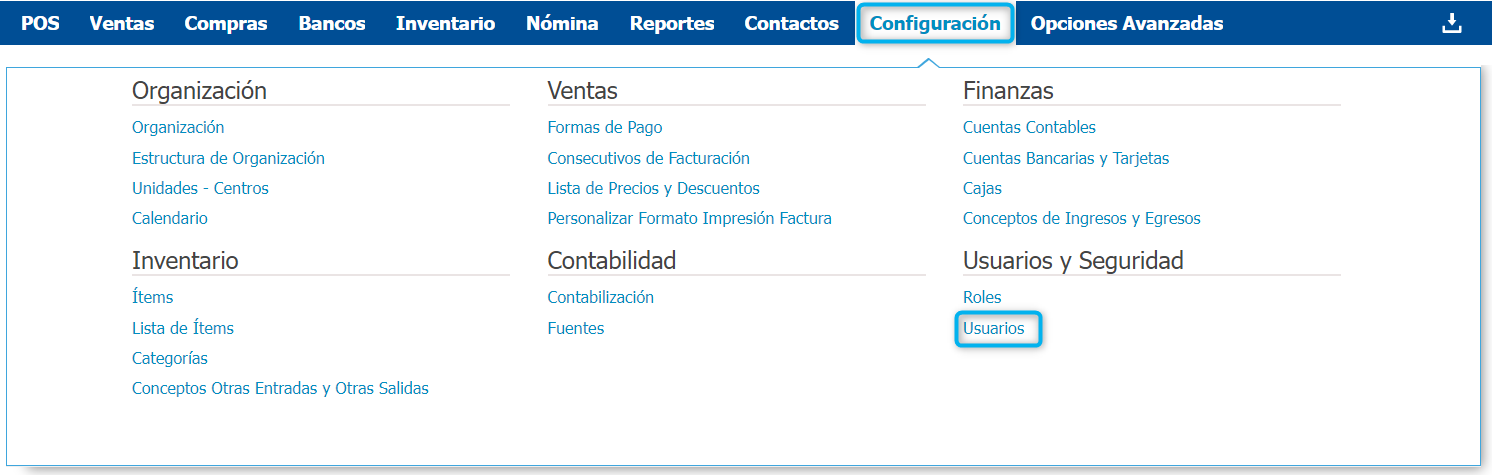Screen dimensions: 1492x475
Task: Go to Opciones Avanzadas menu
Action: point(1126,23)
